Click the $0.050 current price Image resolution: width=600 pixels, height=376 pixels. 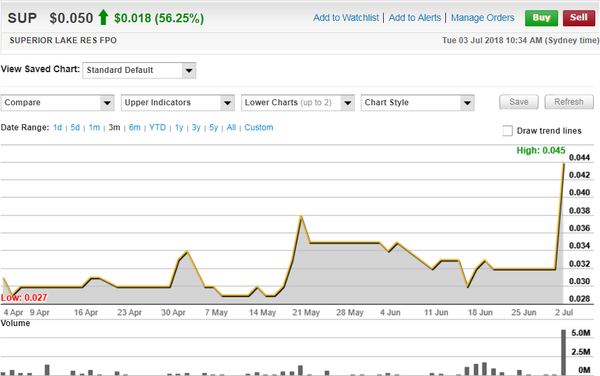tap(71, 18)
